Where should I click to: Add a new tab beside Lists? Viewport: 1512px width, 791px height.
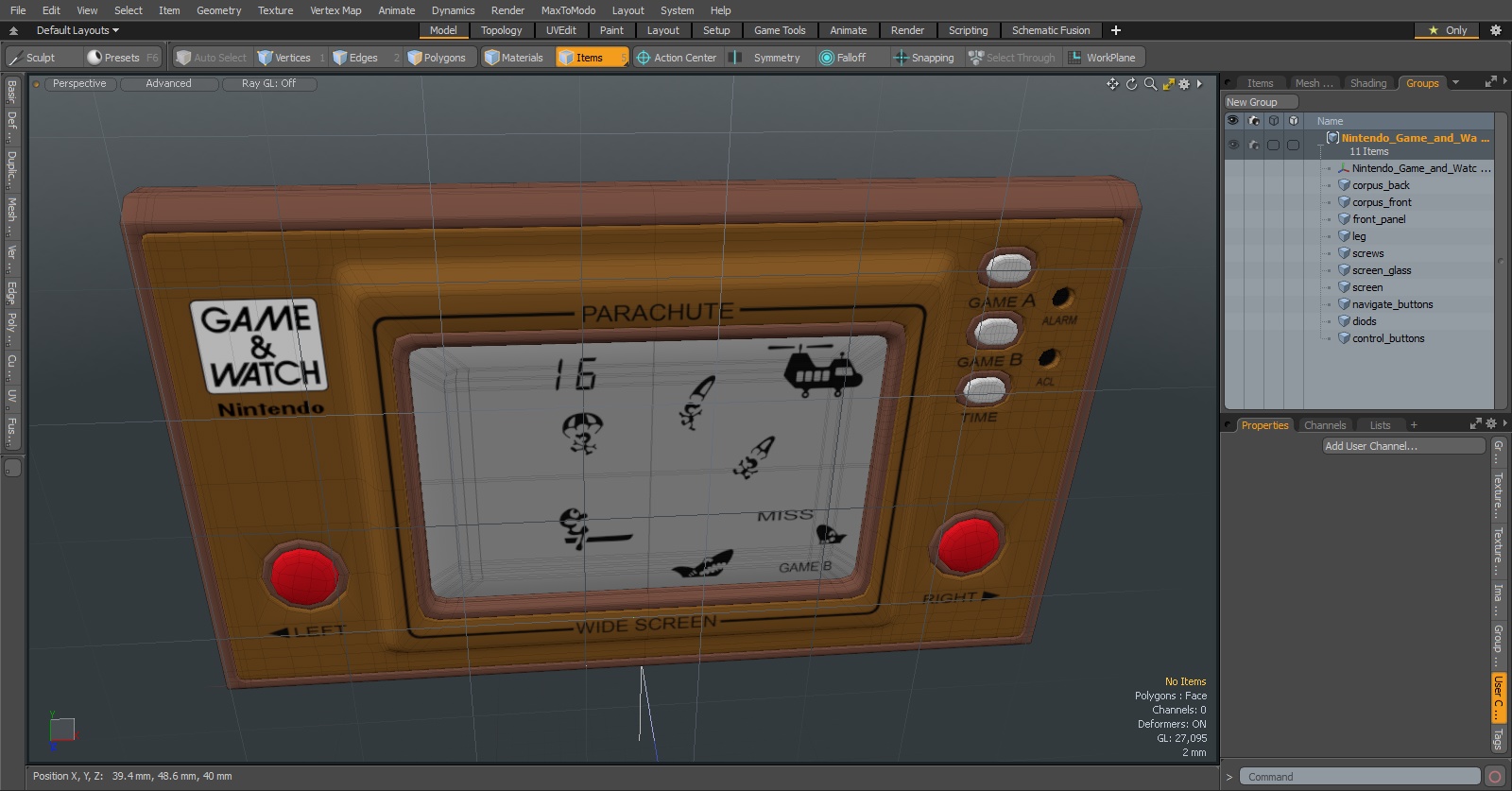[x=1414, y=425]
